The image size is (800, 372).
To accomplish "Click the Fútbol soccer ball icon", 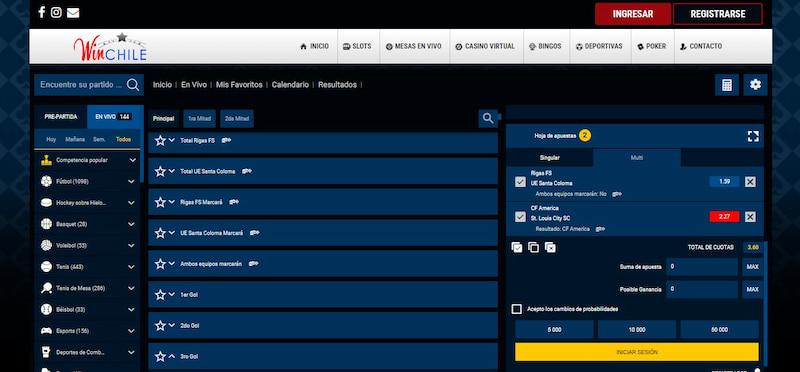I will coord(46,181).
